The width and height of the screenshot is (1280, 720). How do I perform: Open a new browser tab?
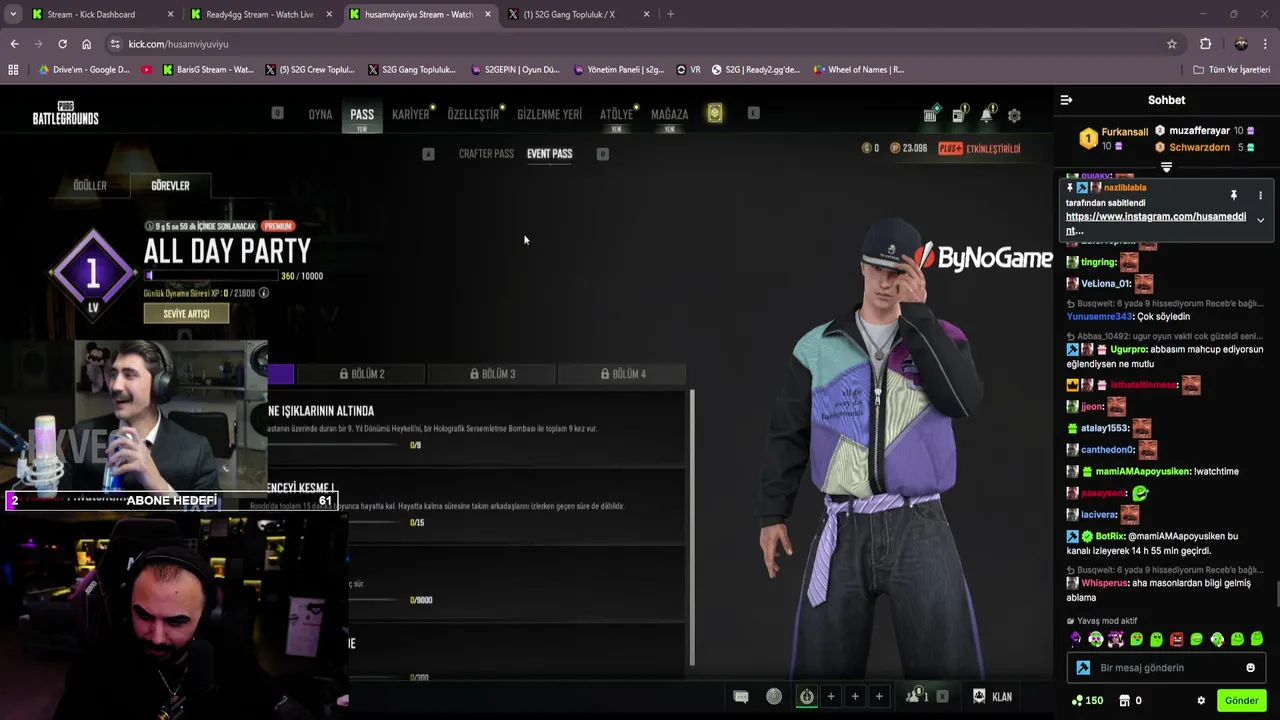point(670,14)
